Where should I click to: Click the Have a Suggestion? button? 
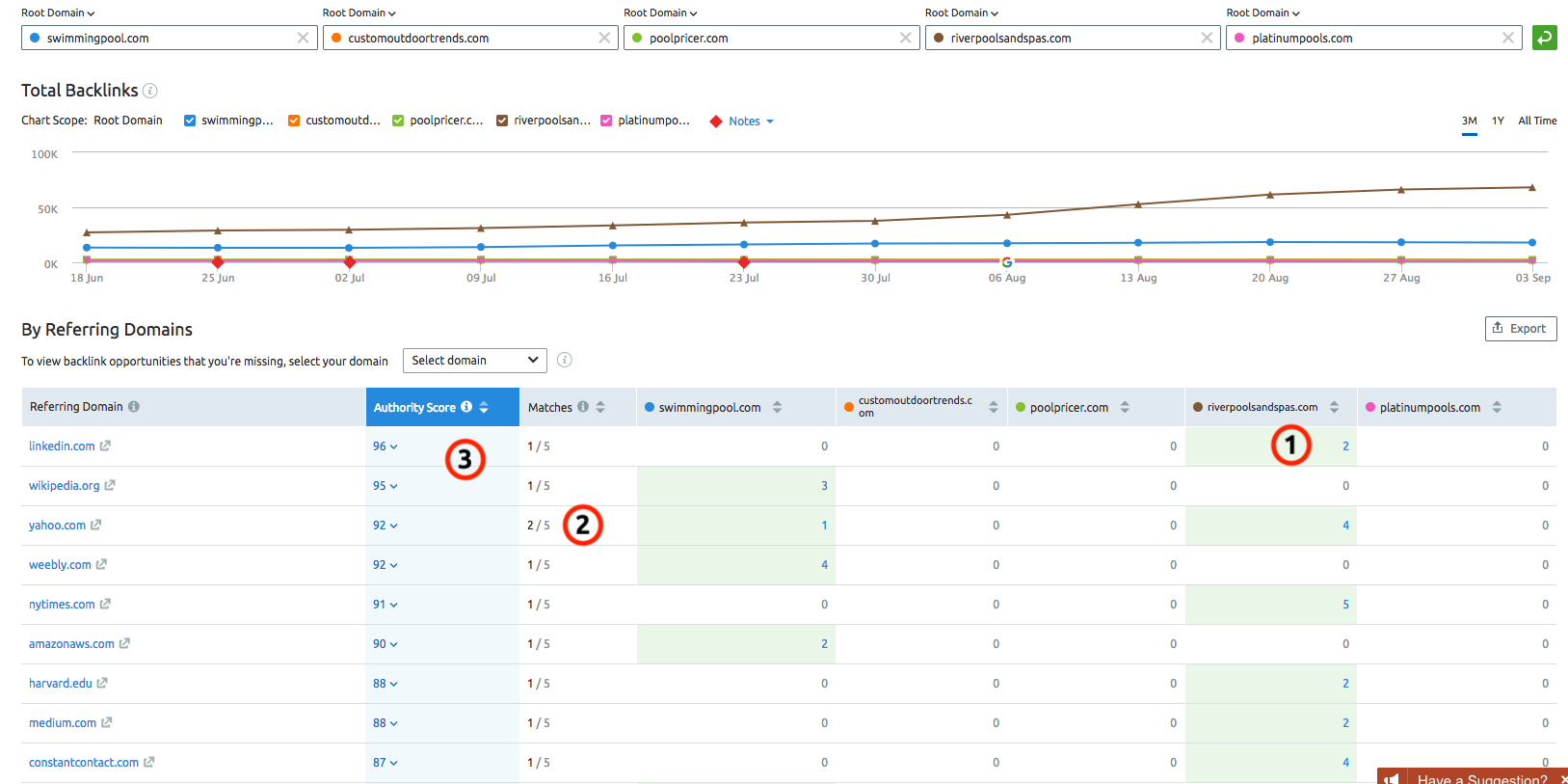(1473, 777)
